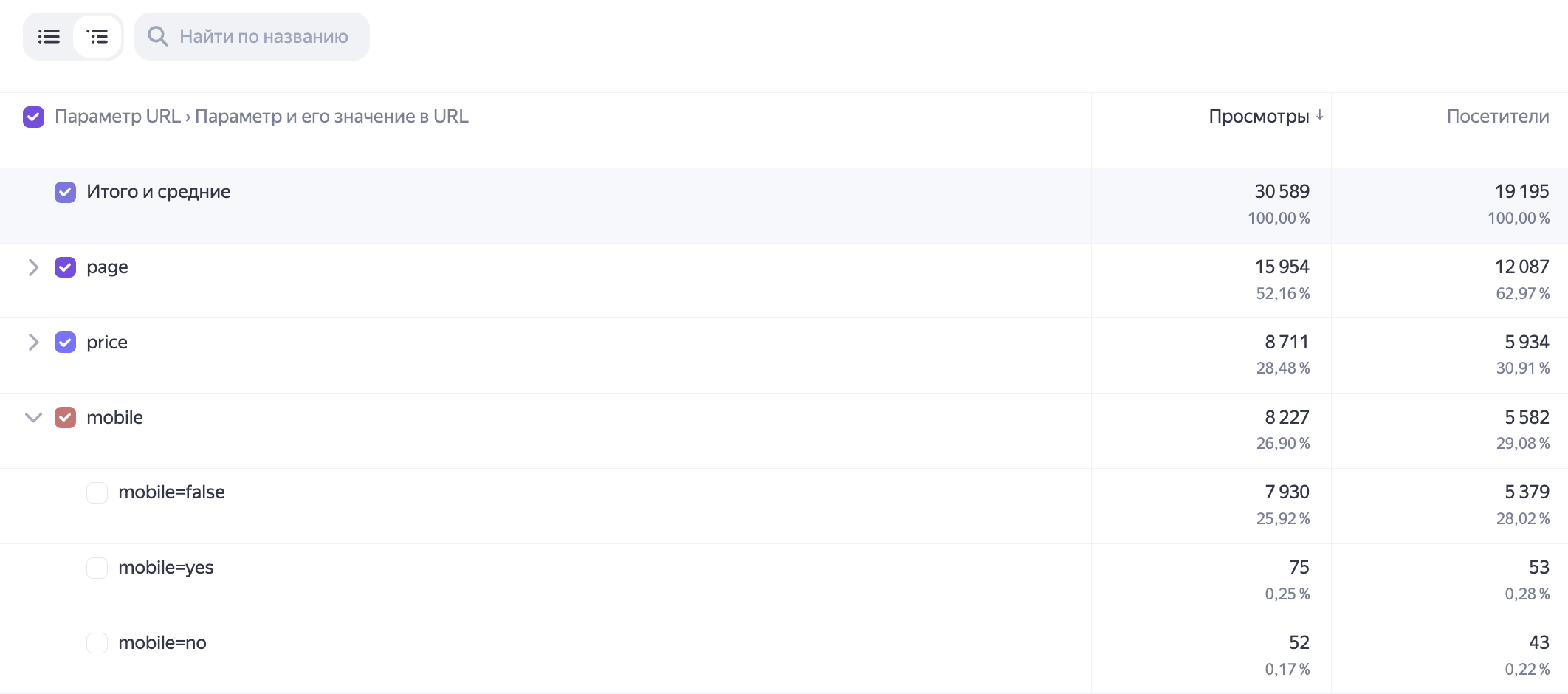
Task: Sort by the Посетители column header
Action: 1497,116
